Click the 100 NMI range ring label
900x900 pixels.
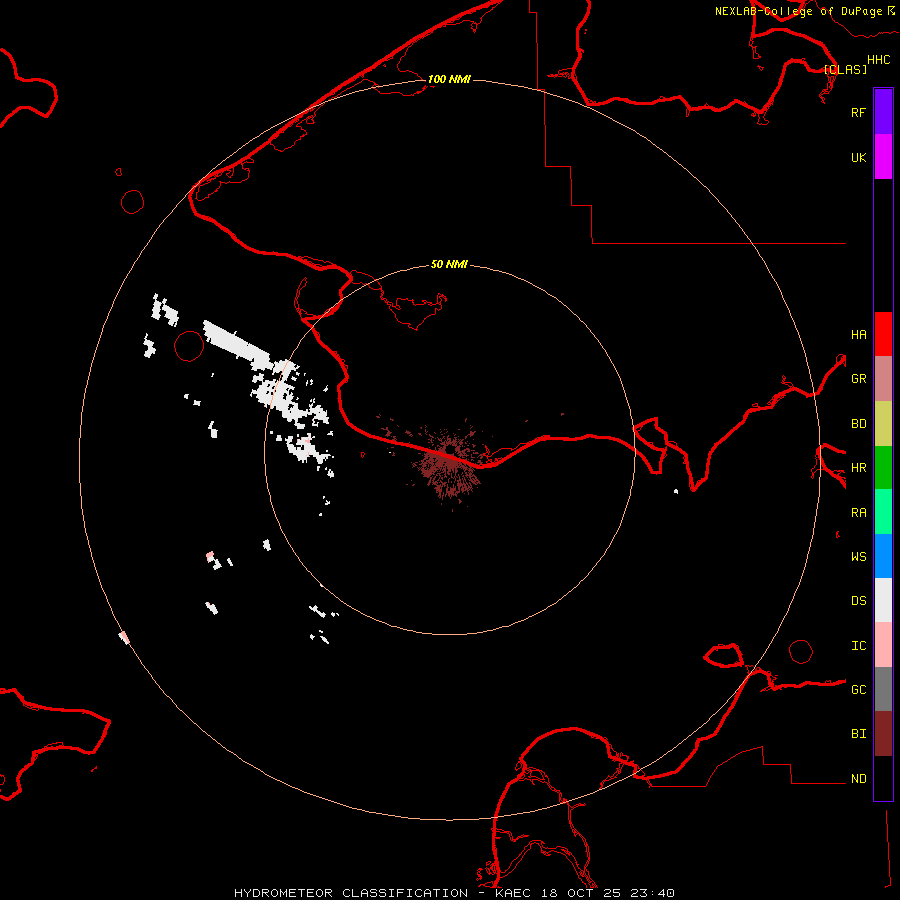tap(449, 79)
